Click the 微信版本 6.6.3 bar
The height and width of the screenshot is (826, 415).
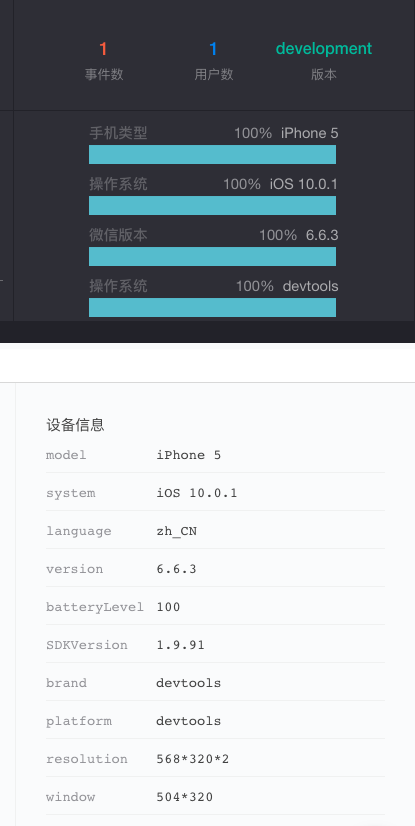[212, 257]
